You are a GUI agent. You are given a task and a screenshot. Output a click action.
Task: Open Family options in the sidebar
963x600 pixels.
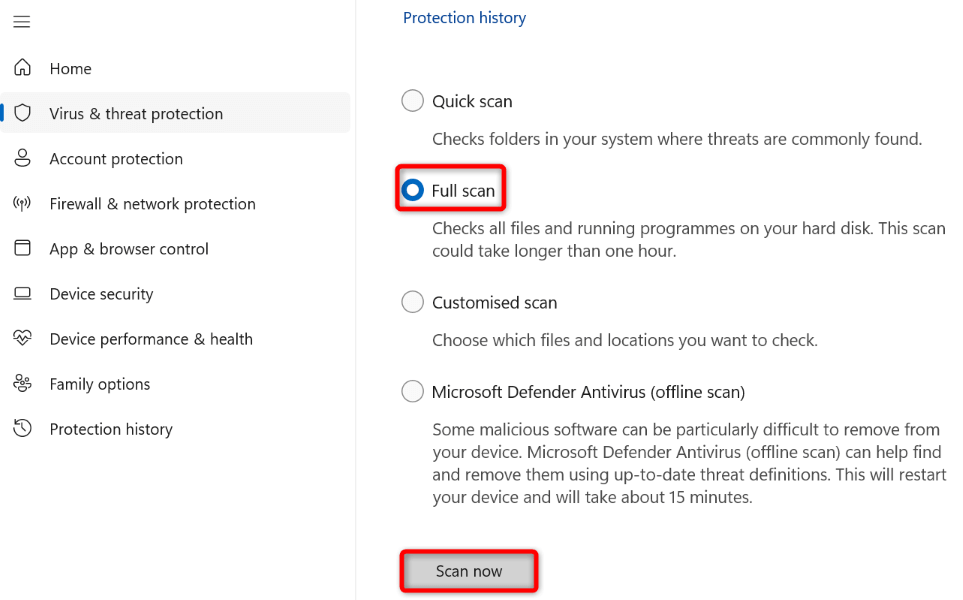tap(100, 384)
